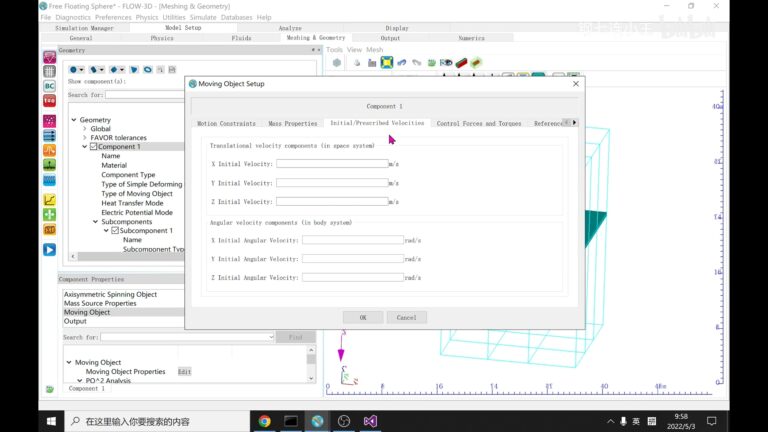Click the Windows Start button

pyautogui.click(x=51, y=421)
